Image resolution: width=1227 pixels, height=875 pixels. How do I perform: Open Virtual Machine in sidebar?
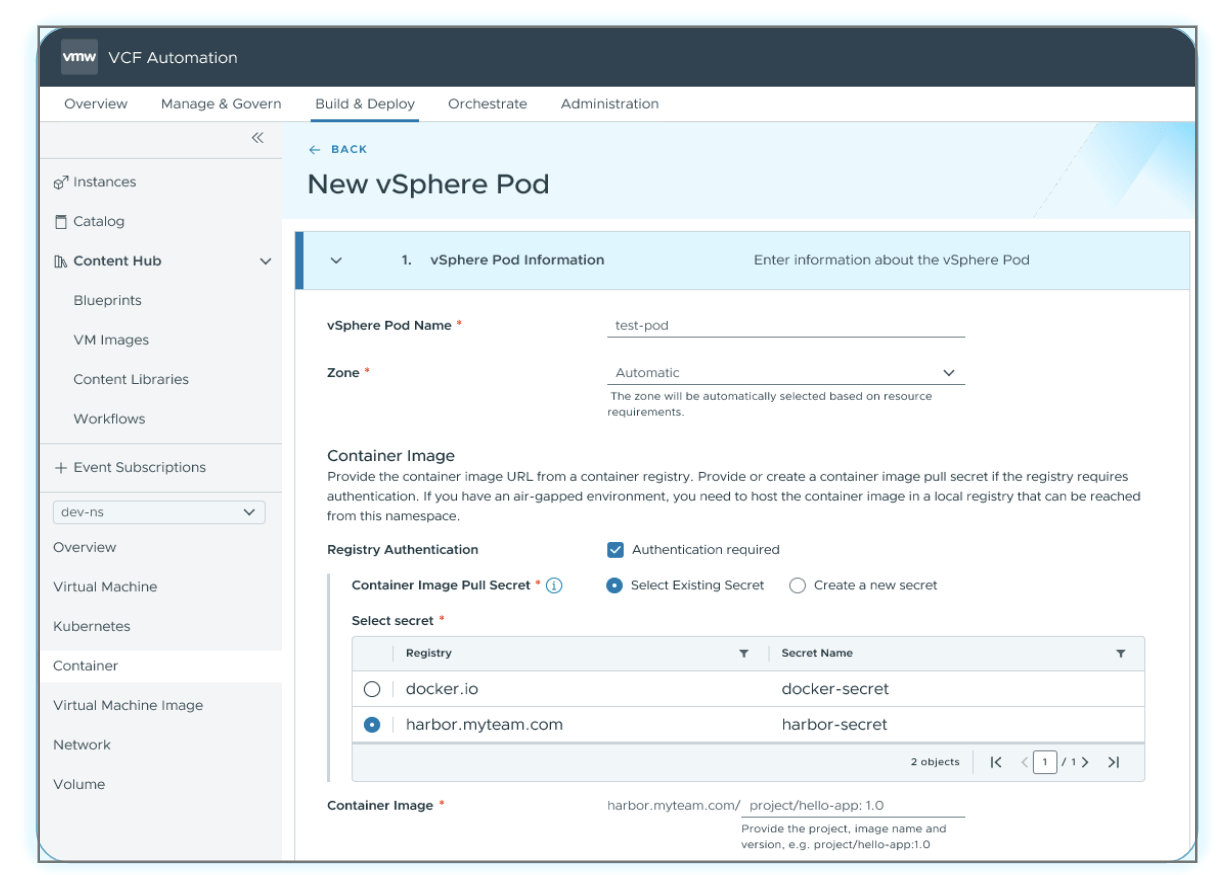105,587
